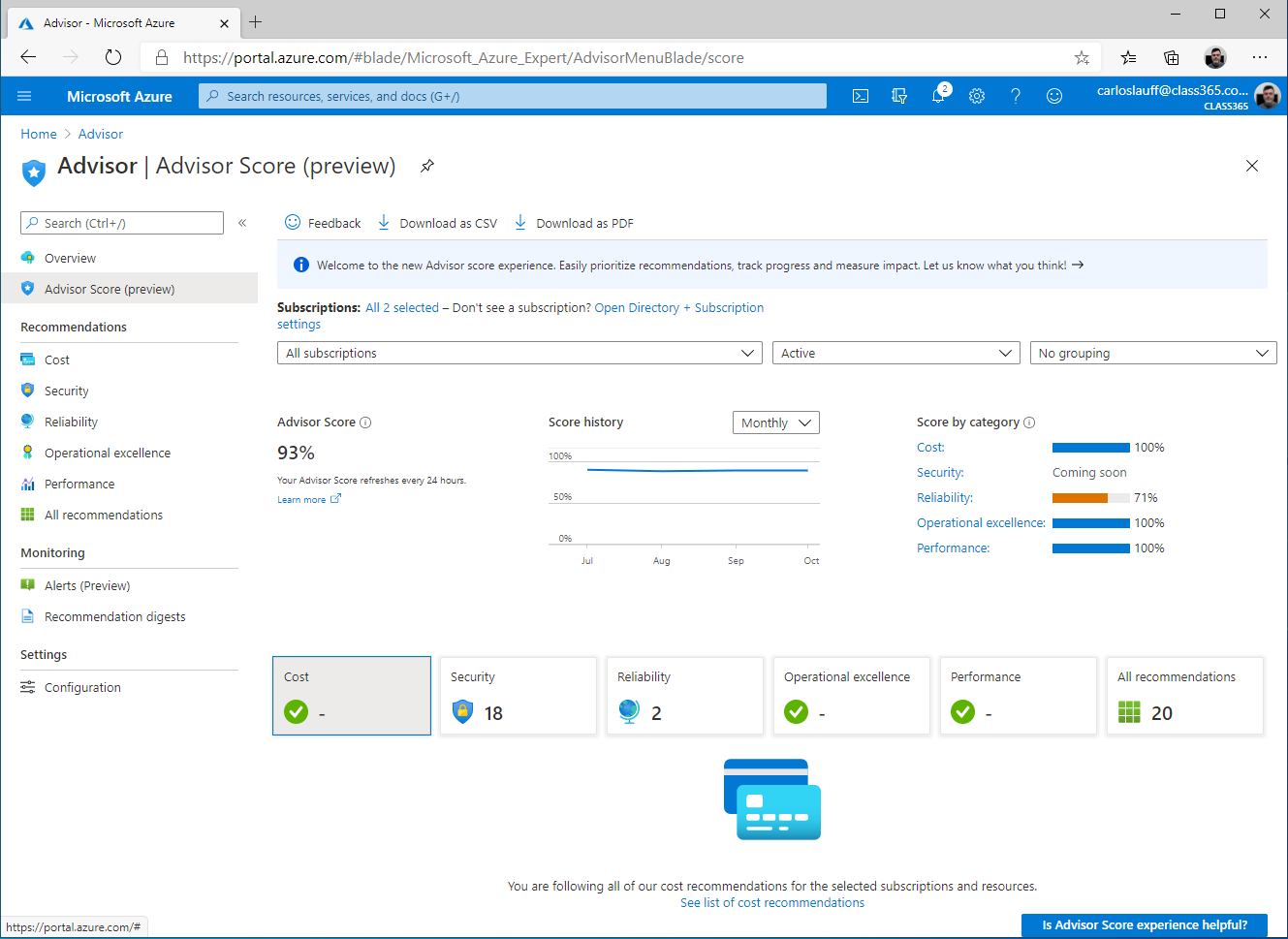Click the Advisor Score info icon
This screenshot has height=939, width=1288.
pyautogui.click(x=365, y=423)
